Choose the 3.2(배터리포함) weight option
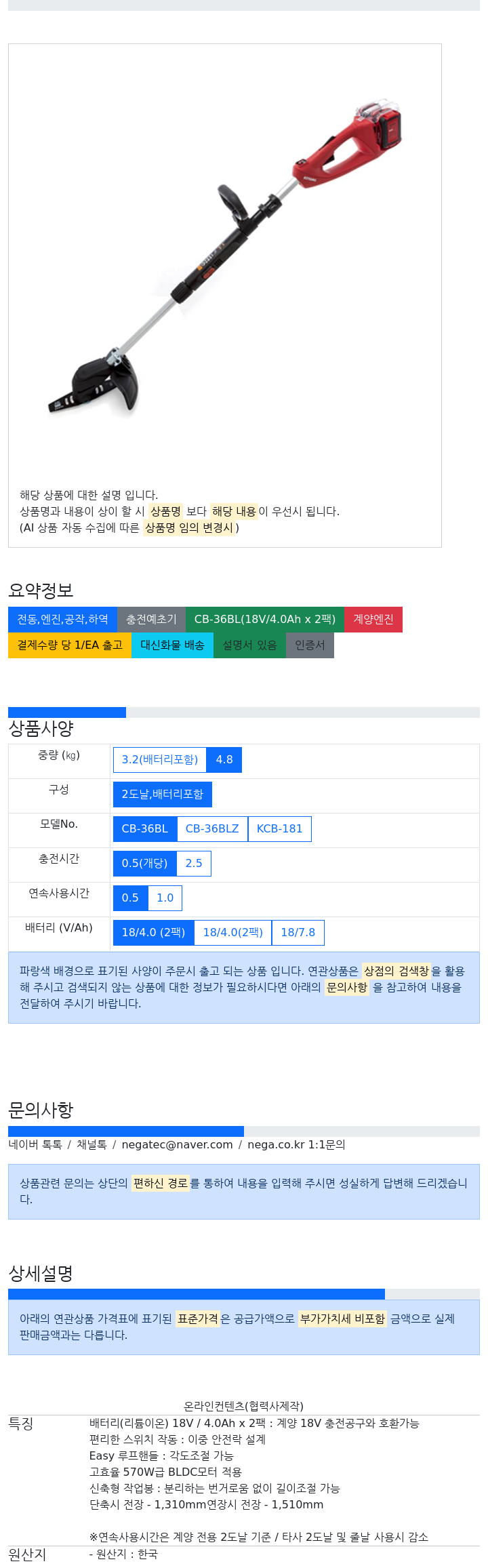The height and width of the screenshot is (1568, 488). click(160, 759)
